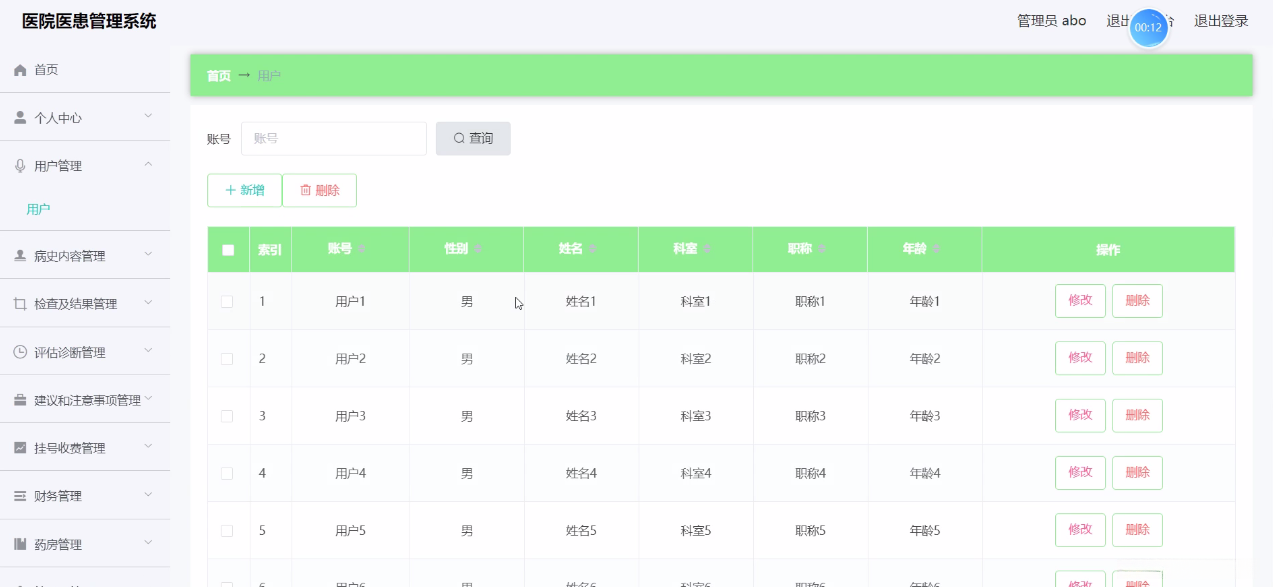Image resolution: width=1273 pixels, height=587 pixels.
Task: Click 修改 button in 用户1 row
Action: tap(1080, 301)
